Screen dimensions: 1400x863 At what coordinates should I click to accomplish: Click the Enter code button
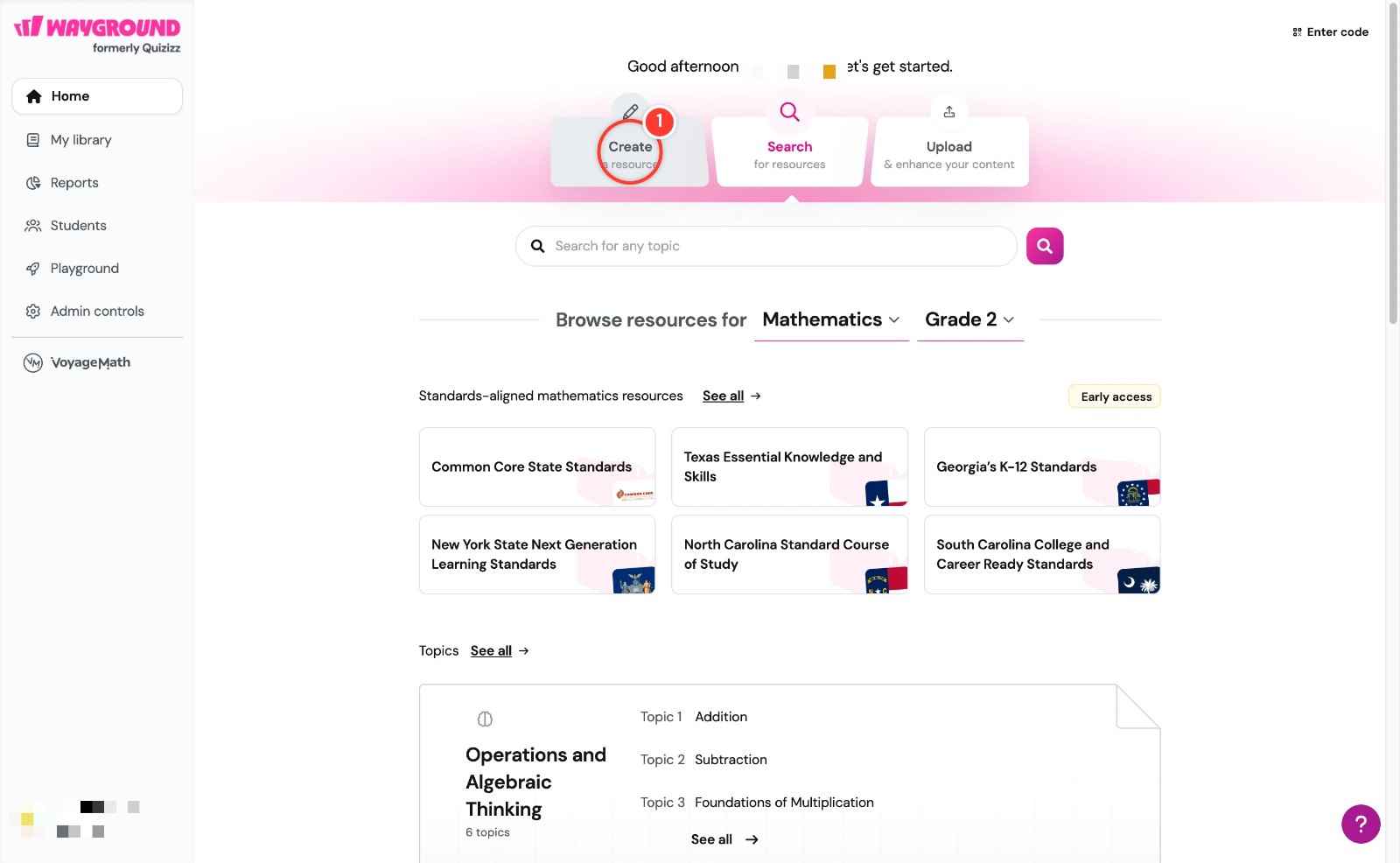coord(1330,32)
